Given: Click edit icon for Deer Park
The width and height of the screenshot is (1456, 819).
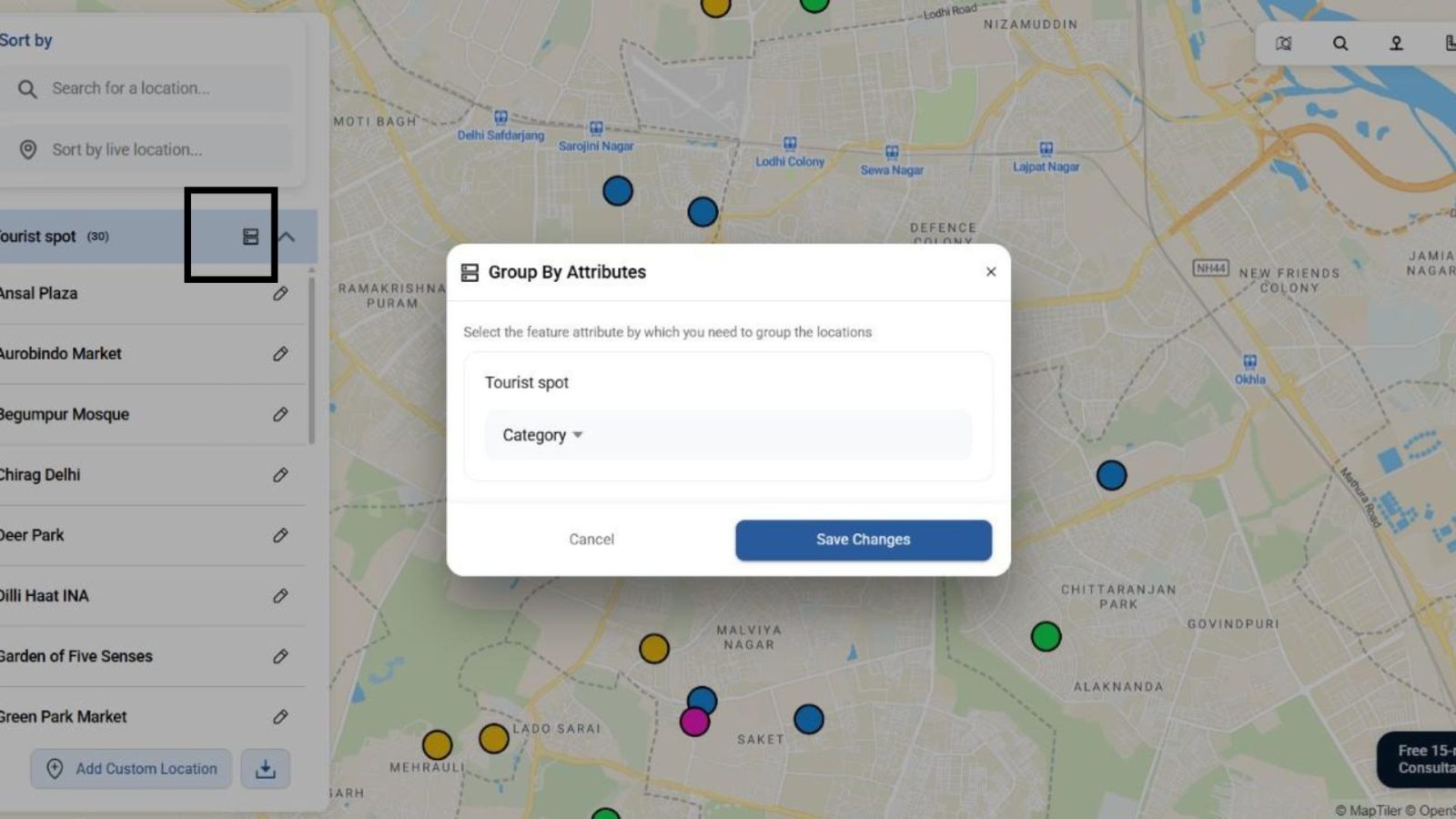Looking at the screenshot, I should tap(280, 536).
